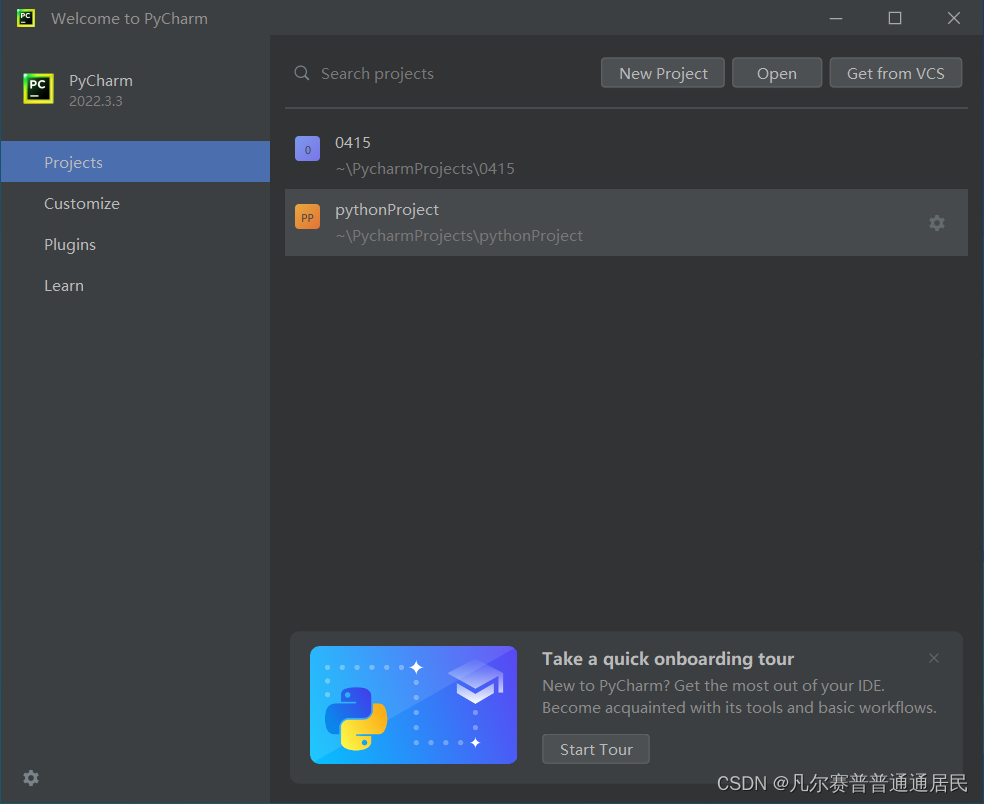Go to the Learn tab
Viewport: 984px width, 804px height.
(x=136, y=286)
